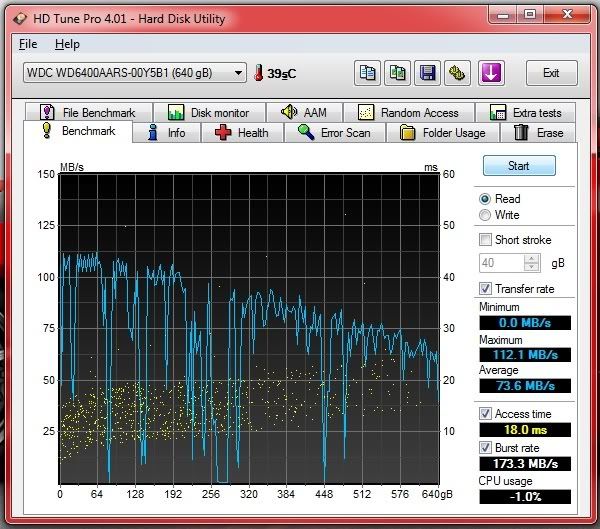This screenshot has height=529, width=600.
Task: Click the Exit button
Action: 551,73
